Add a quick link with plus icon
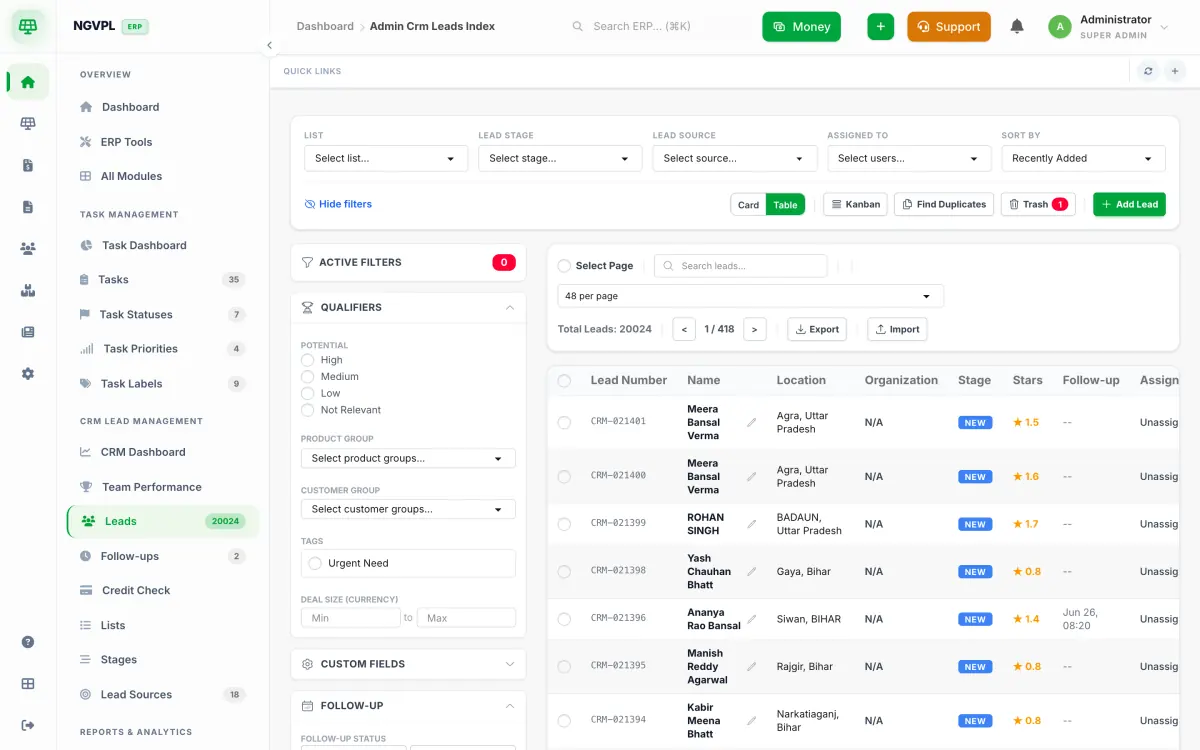 click(1175, 71)
